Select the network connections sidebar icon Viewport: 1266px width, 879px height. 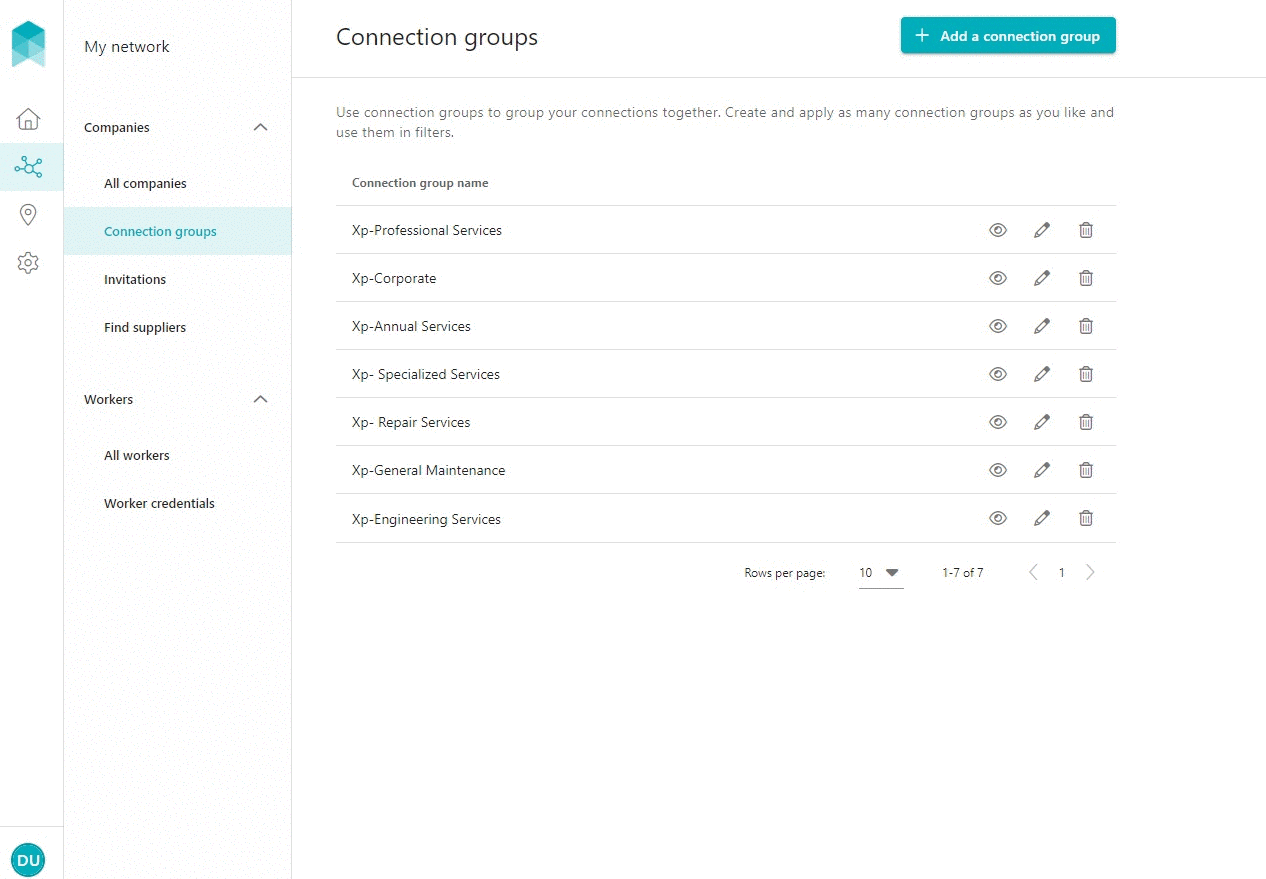[28, 167]
